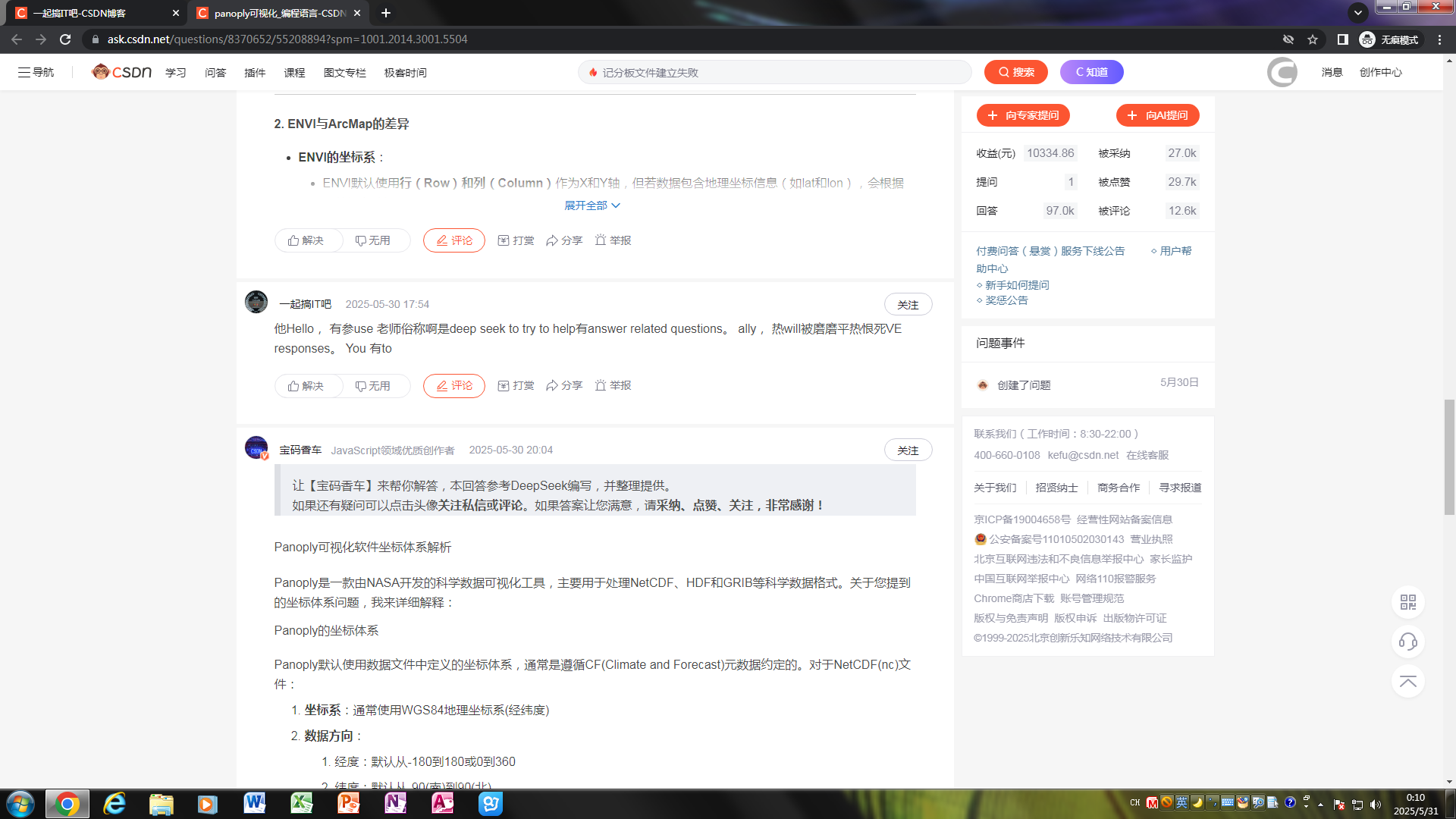Click 评论 under 一起搞IT吧 answer
Viewport: 1456px width, 819px height.
[453, 386]
